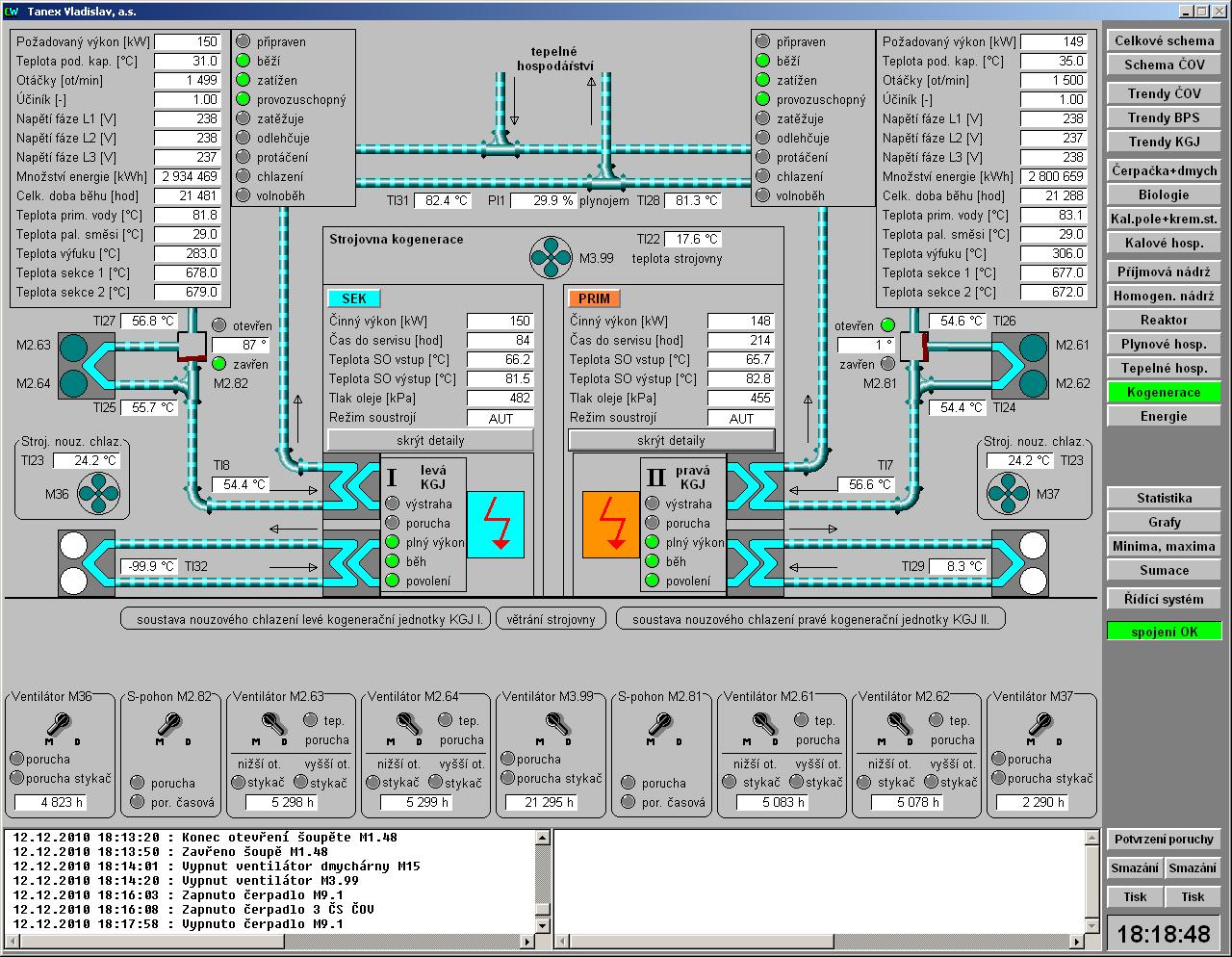Click the M36 emergency cooling fan icon
Viewport: 1232px width, 957px height.
click(x=96, y=494)
